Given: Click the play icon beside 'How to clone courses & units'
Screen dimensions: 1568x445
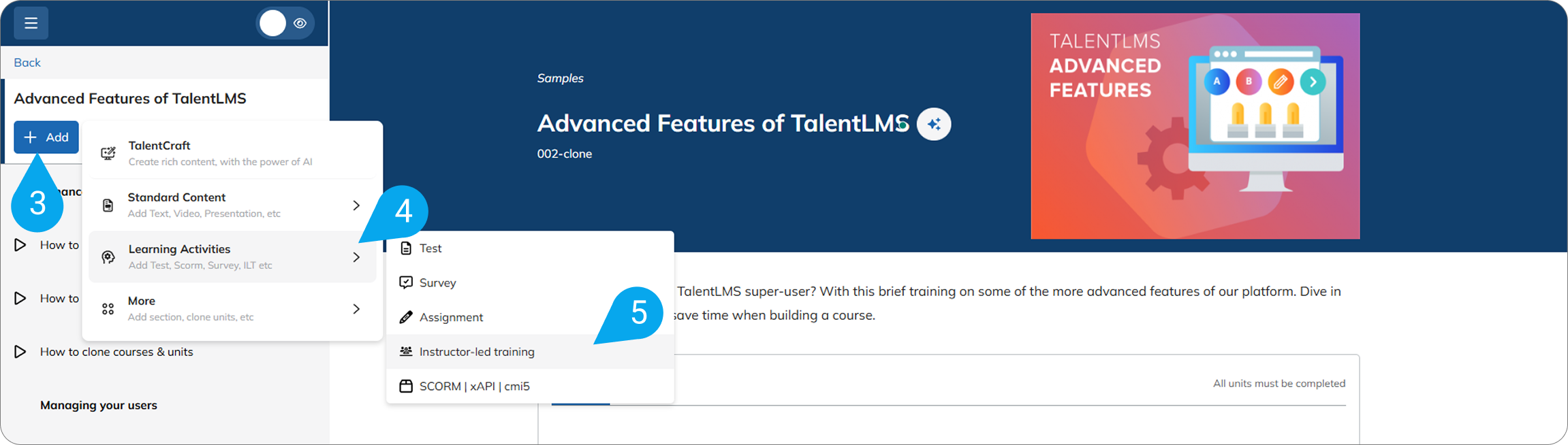Looking at the screenshot, I should [20, 352].
